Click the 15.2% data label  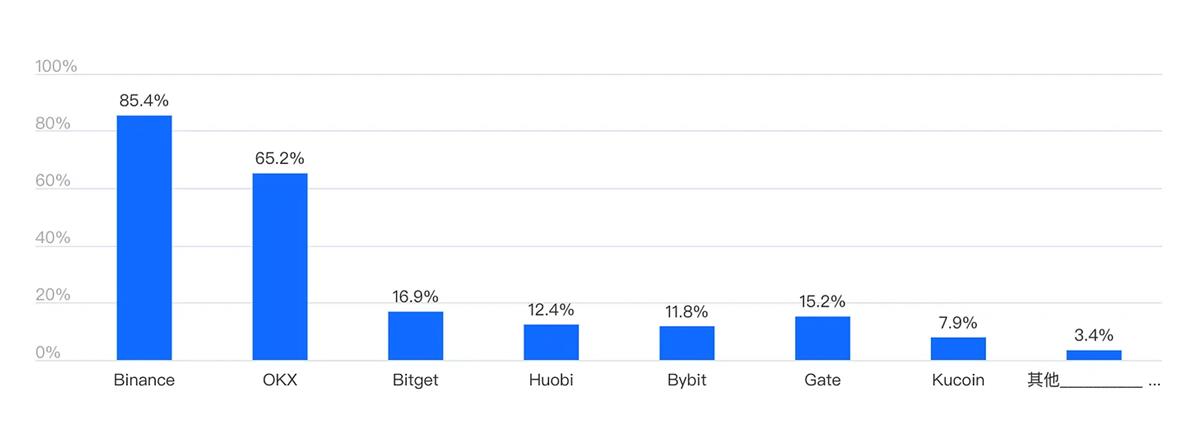(x=822, y=301)
